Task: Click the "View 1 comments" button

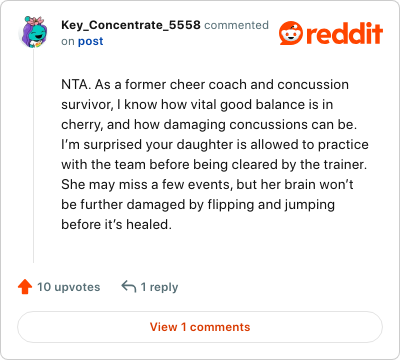Action: 200,327
